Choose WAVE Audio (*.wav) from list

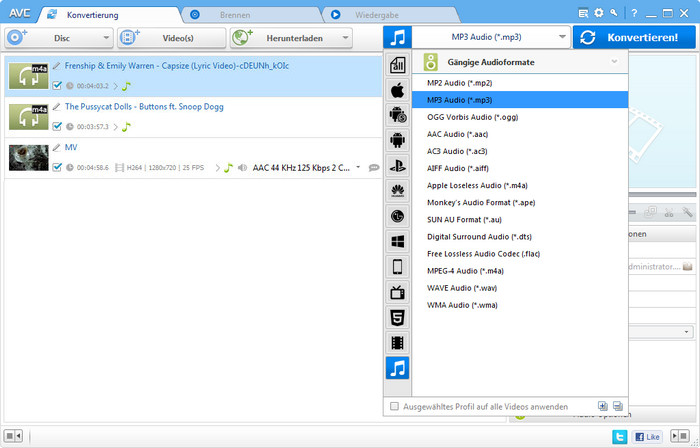click(x=462, y=288)
